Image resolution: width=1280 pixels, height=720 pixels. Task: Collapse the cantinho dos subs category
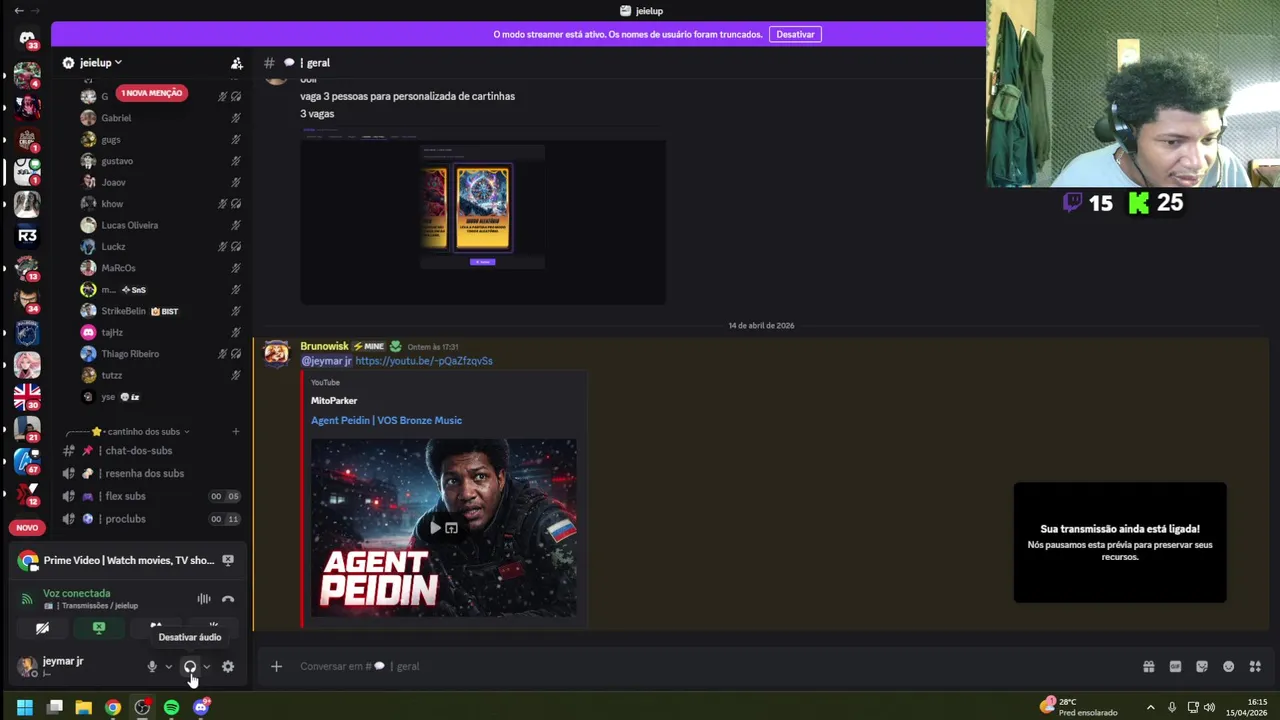128,432
